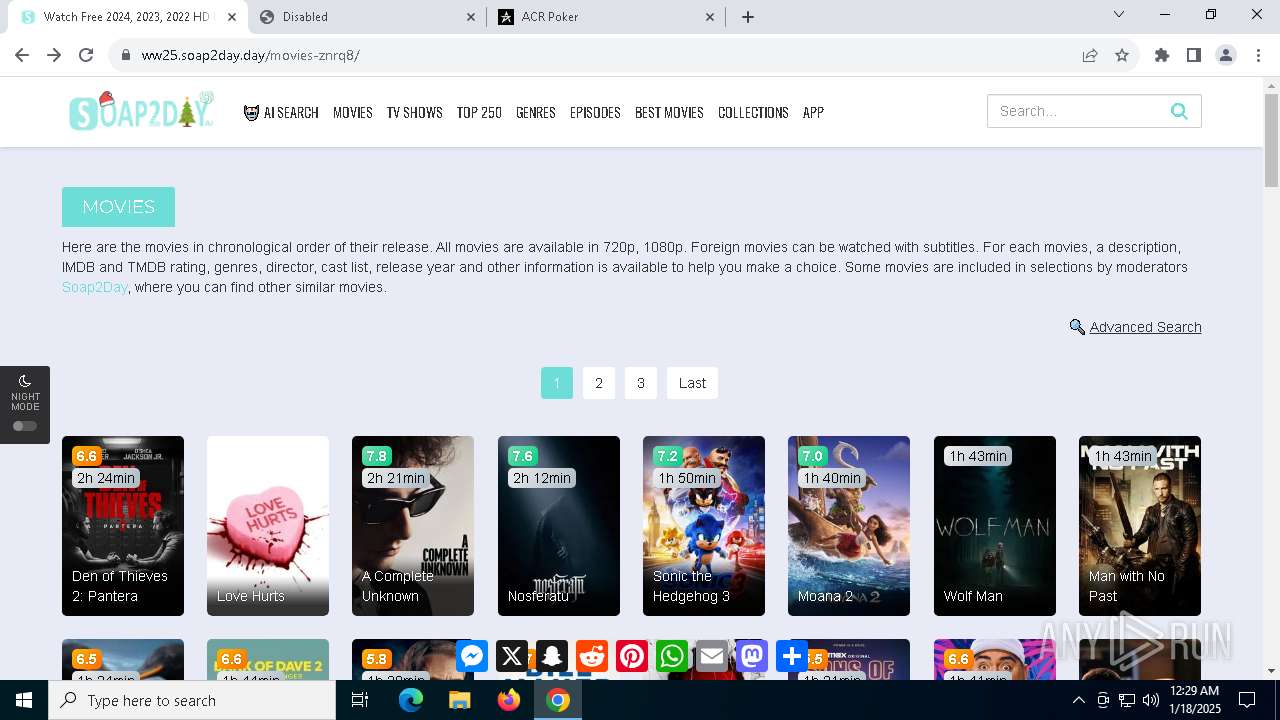Click the search magnifier icon
The image size is (1280, 720).
coord(1180,111)
